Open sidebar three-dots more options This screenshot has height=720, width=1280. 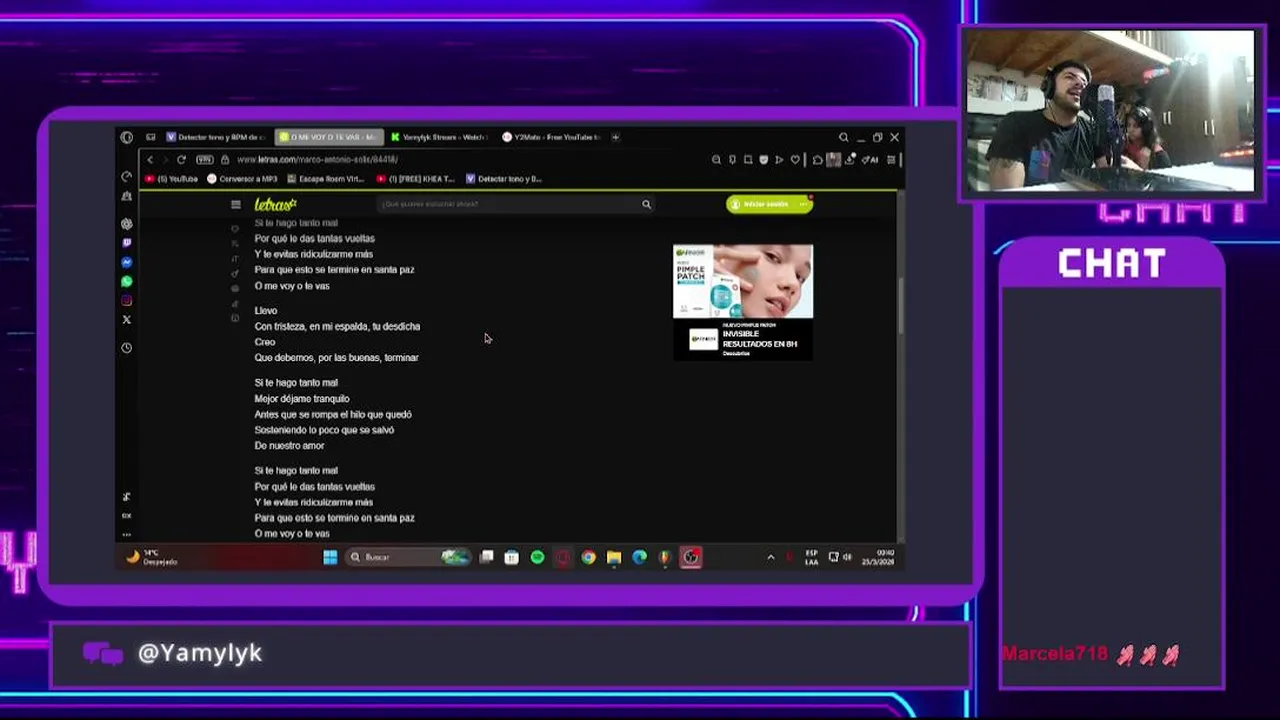pyautogui.click(x=126, y=534)
